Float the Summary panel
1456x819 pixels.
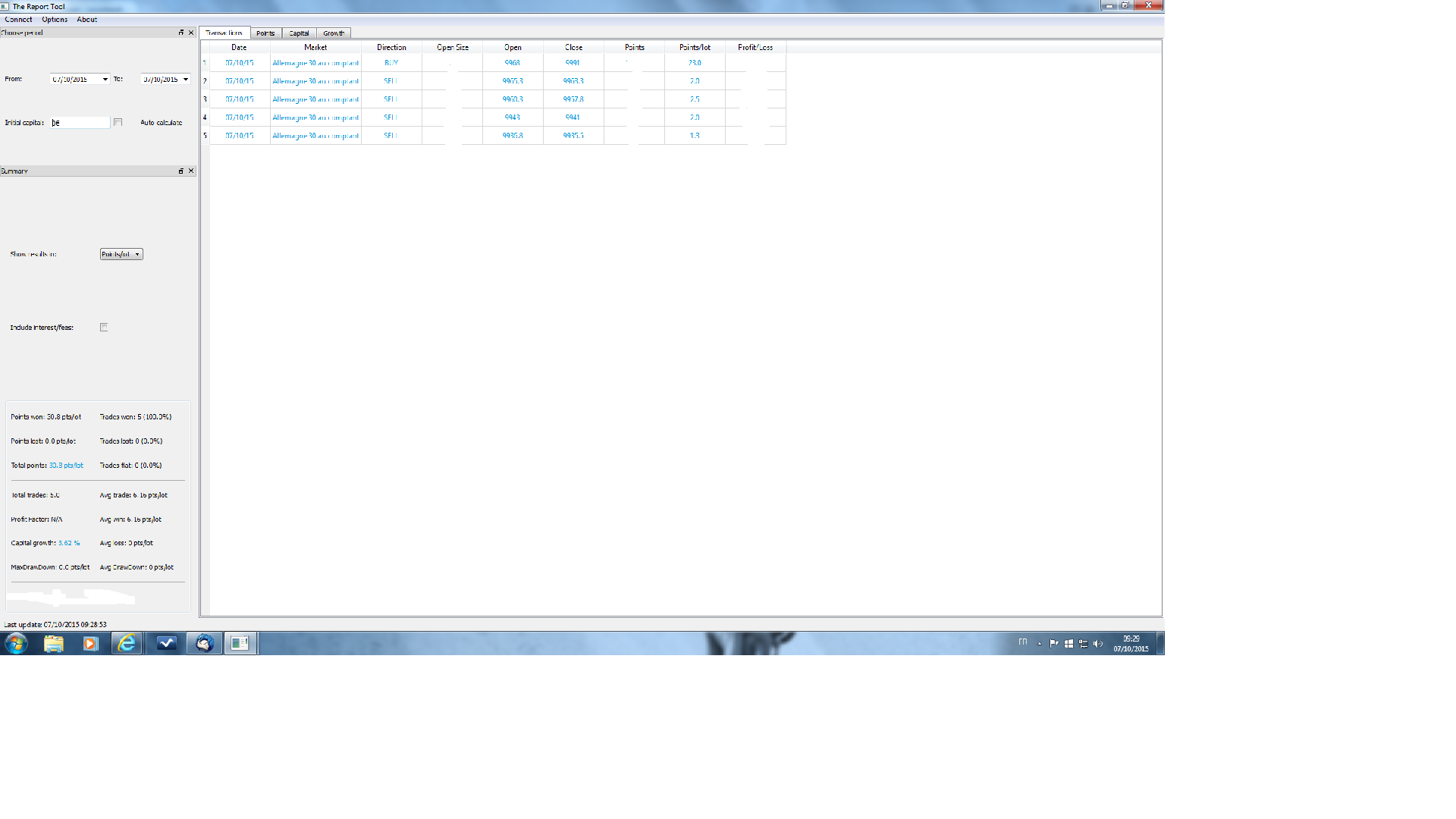pos(181,171)
